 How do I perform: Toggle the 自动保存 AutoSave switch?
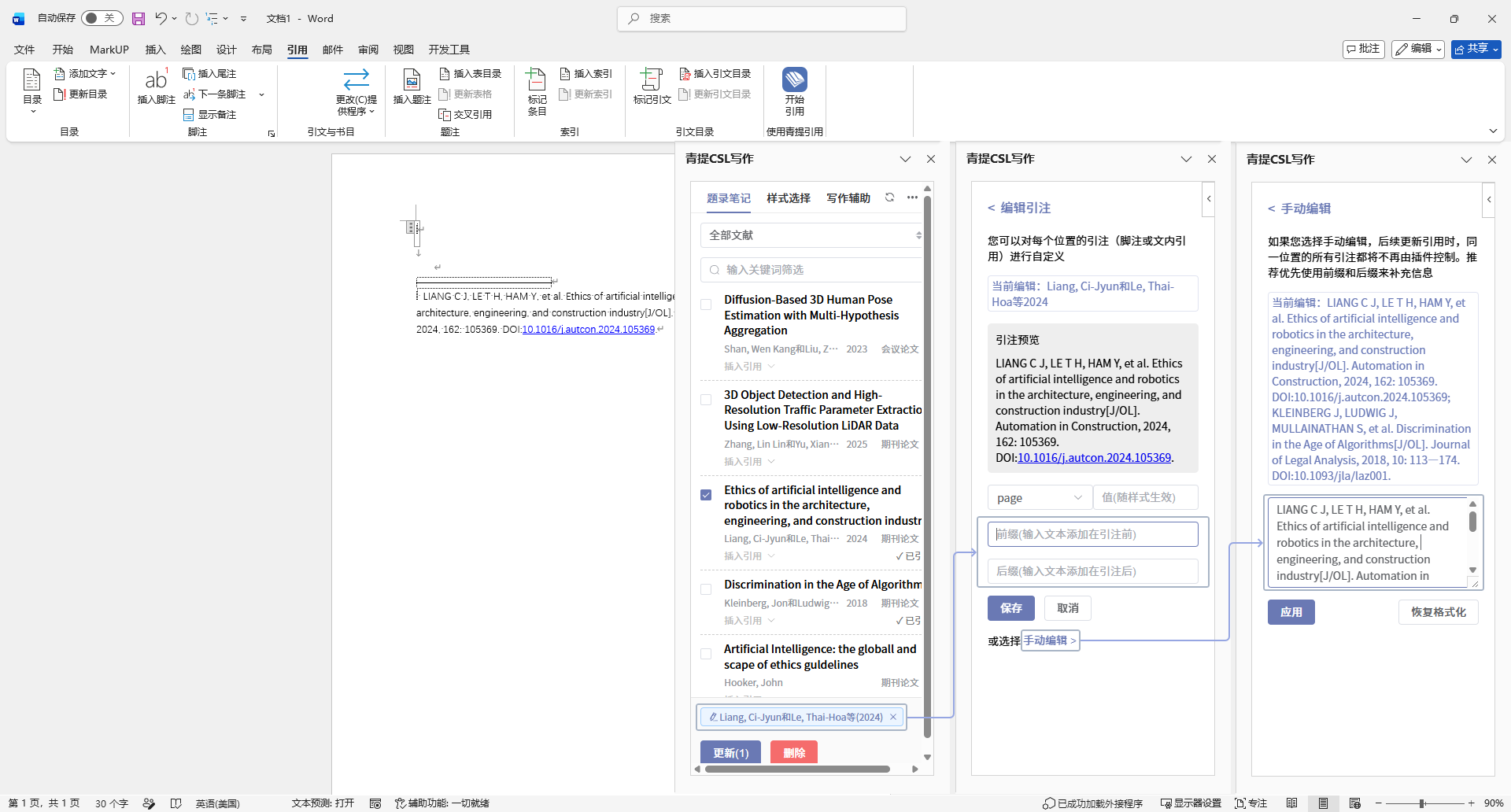[102, 18]
